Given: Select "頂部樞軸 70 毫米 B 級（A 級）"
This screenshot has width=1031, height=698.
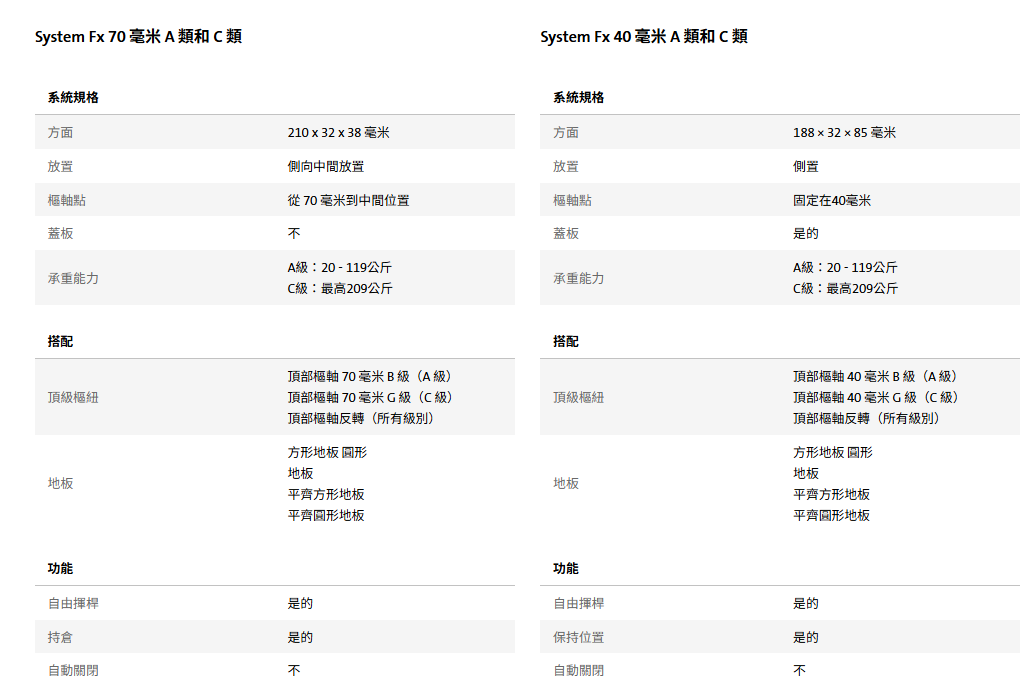Looking at the screenshot, I should pos(370,377).
